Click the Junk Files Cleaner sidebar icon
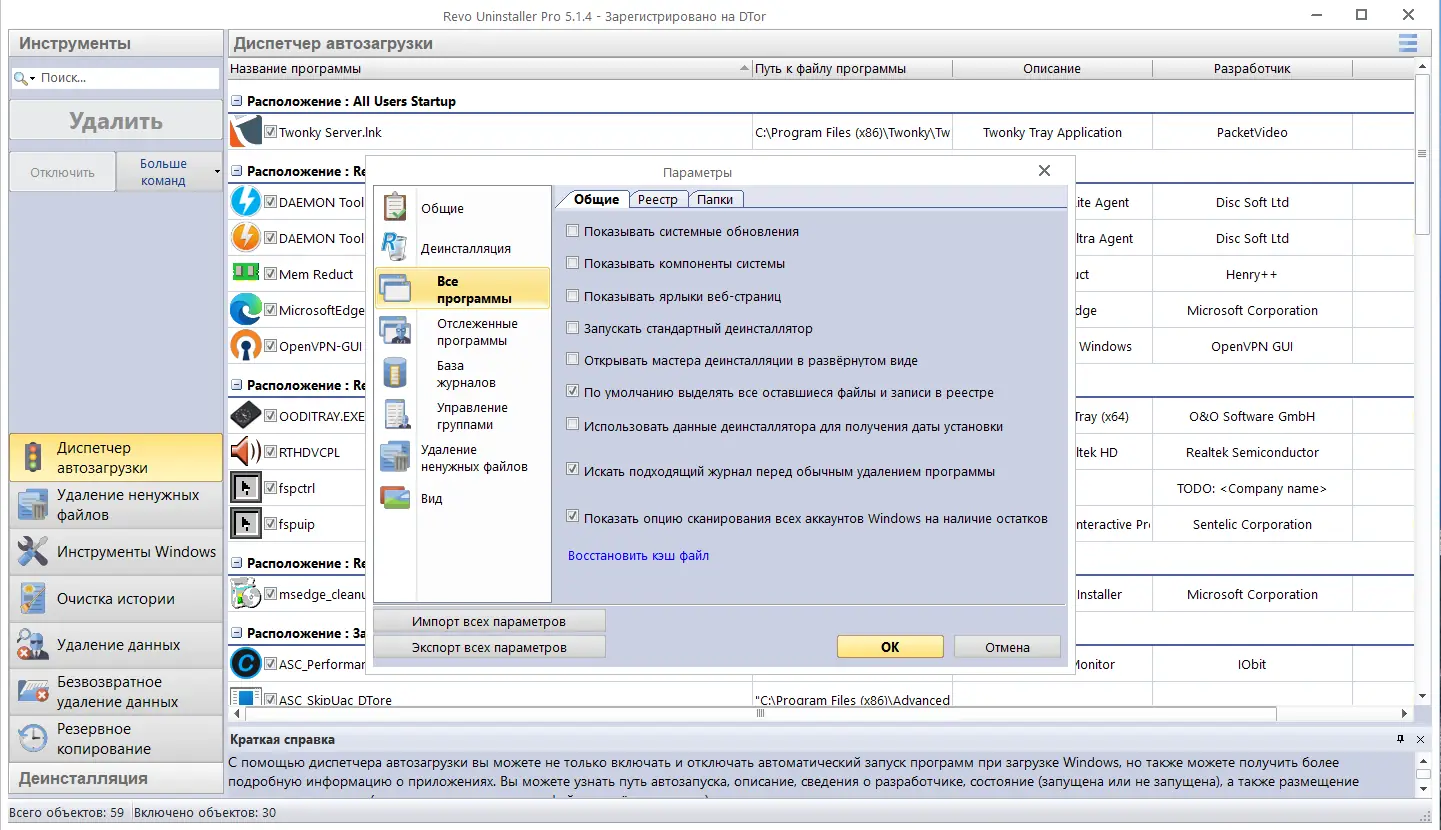 click(33, 505)
